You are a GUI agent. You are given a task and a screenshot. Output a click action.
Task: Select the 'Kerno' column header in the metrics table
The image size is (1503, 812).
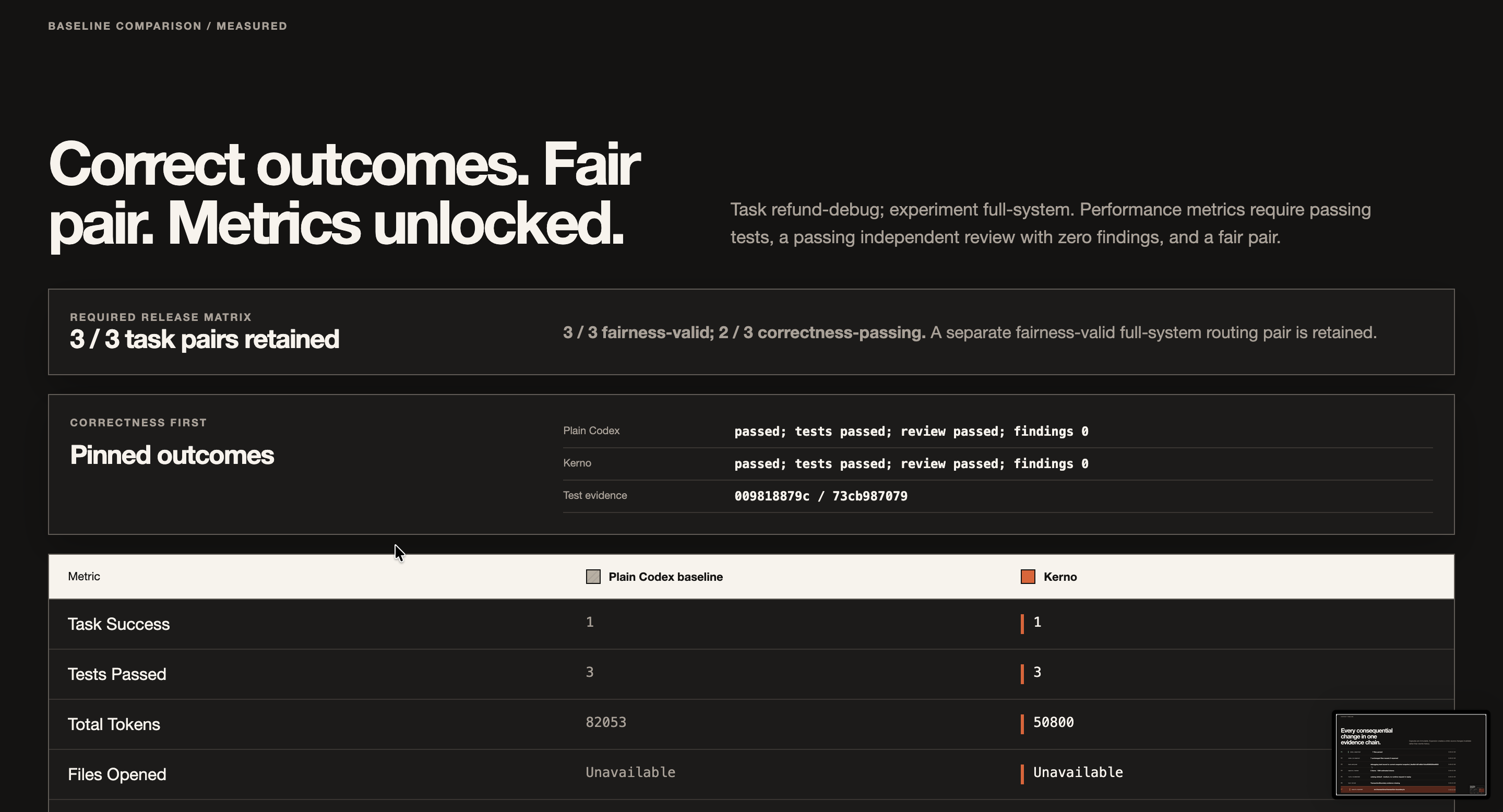pyautogui.click(x=1059, y=576)
